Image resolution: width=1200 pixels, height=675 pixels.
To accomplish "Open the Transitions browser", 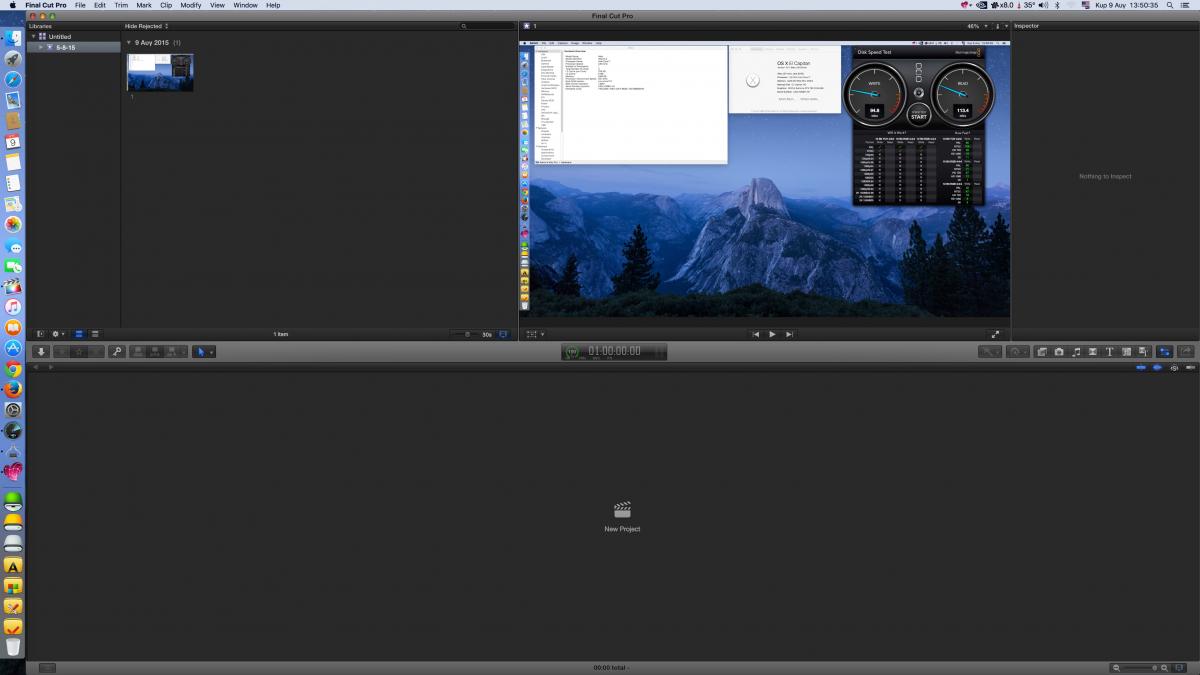I will tap(1093, 352).
